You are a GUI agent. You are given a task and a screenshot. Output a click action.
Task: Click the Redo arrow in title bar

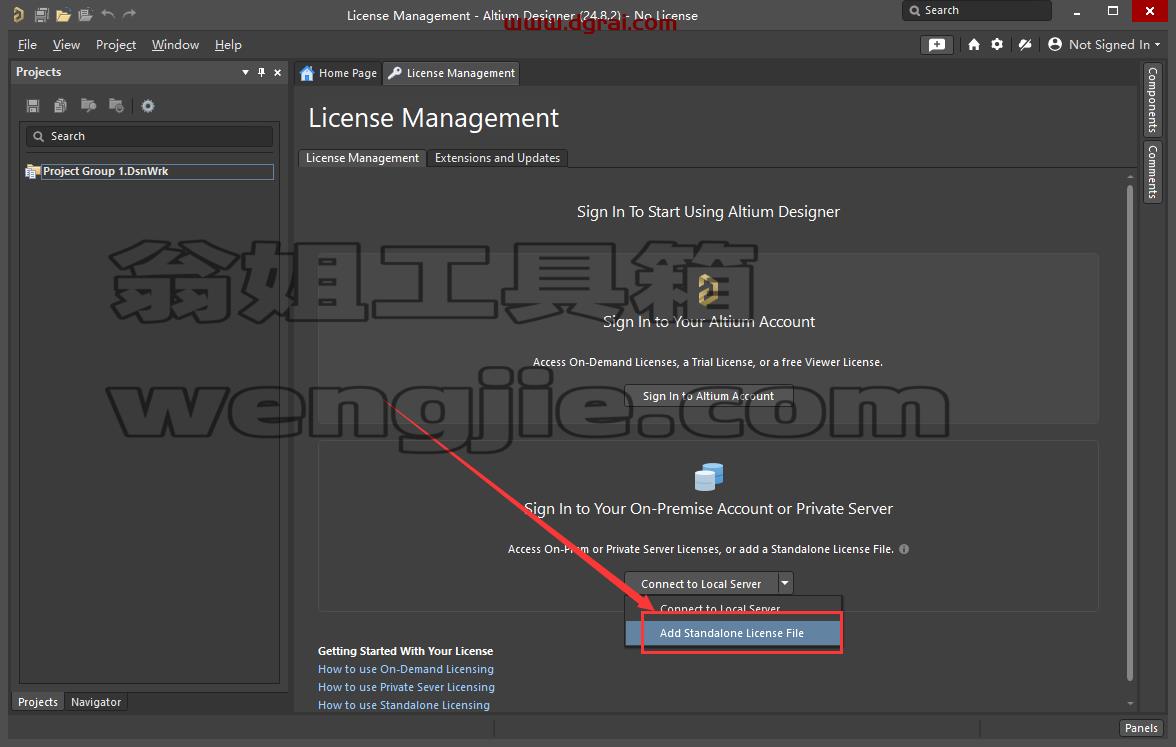(x=130, y=14)
